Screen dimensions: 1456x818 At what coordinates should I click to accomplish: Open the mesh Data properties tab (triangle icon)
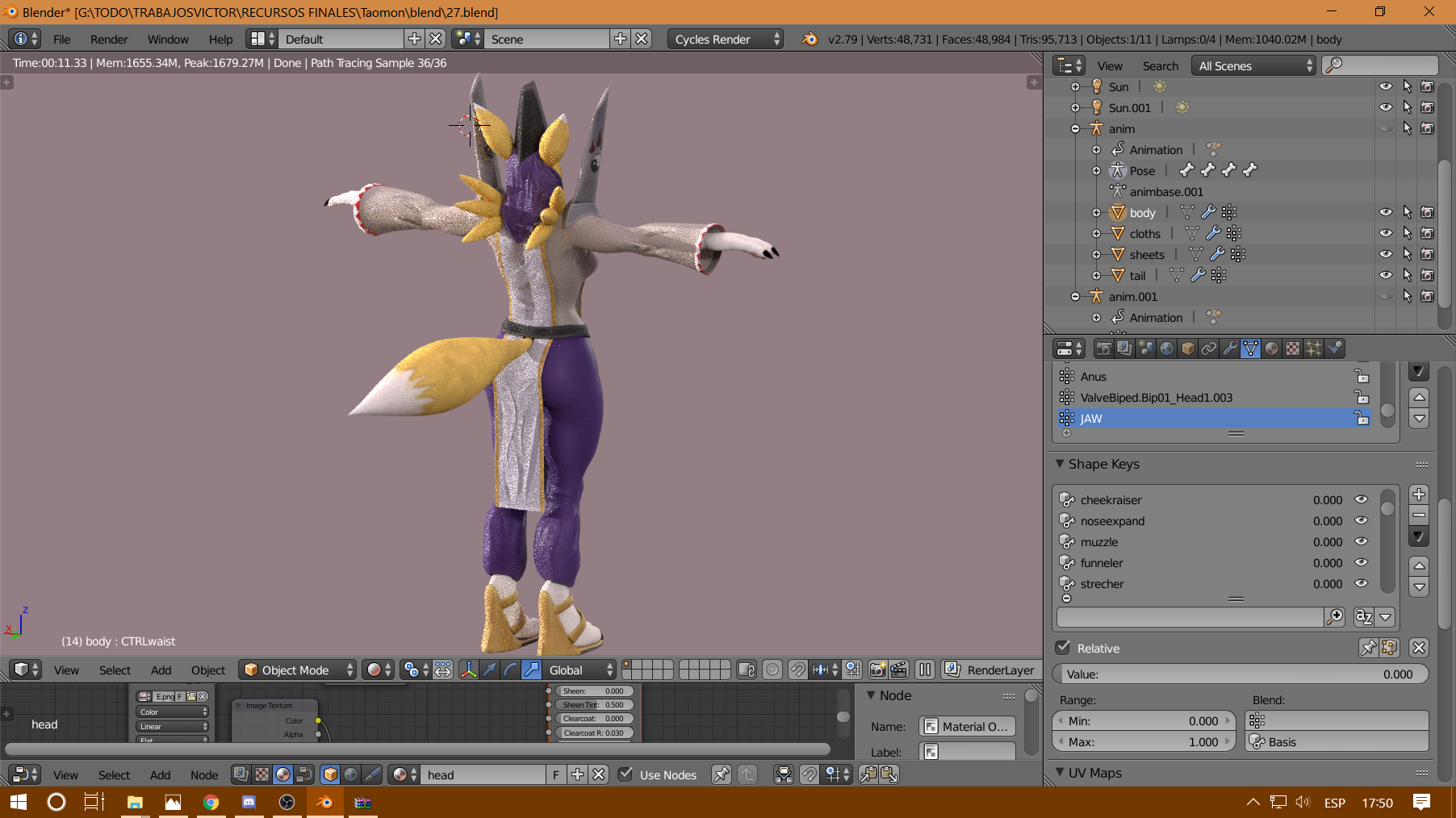click(x=1250, y=348)
